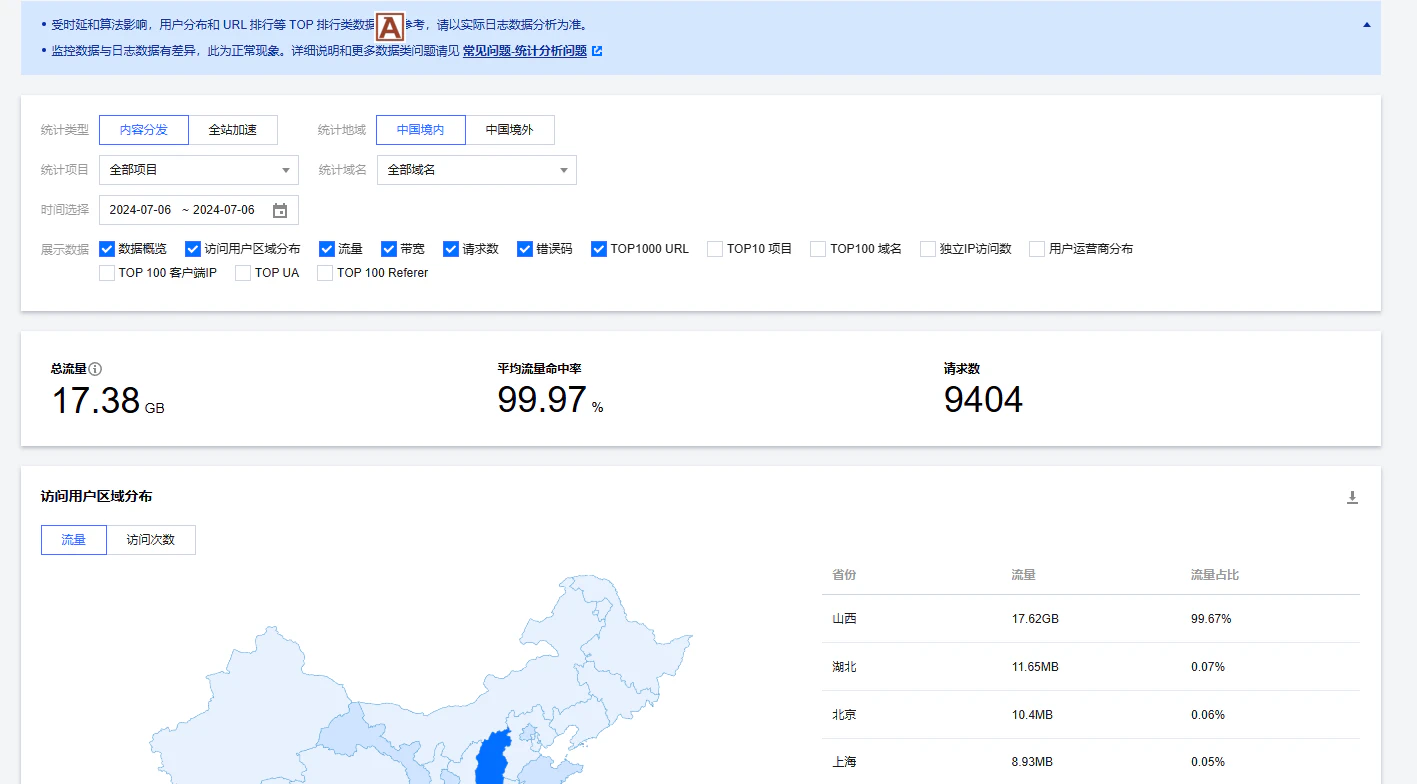Disable the 错误码 checkbox

click(524, 248)
